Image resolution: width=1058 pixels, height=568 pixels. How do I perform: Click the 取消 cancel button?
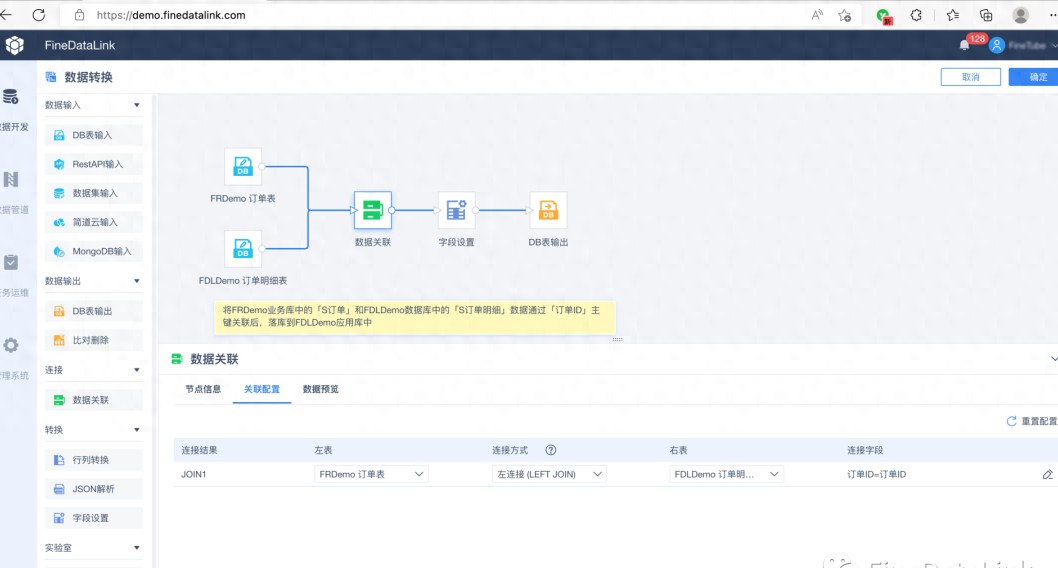pyautogui.click(x=970, y=77)
